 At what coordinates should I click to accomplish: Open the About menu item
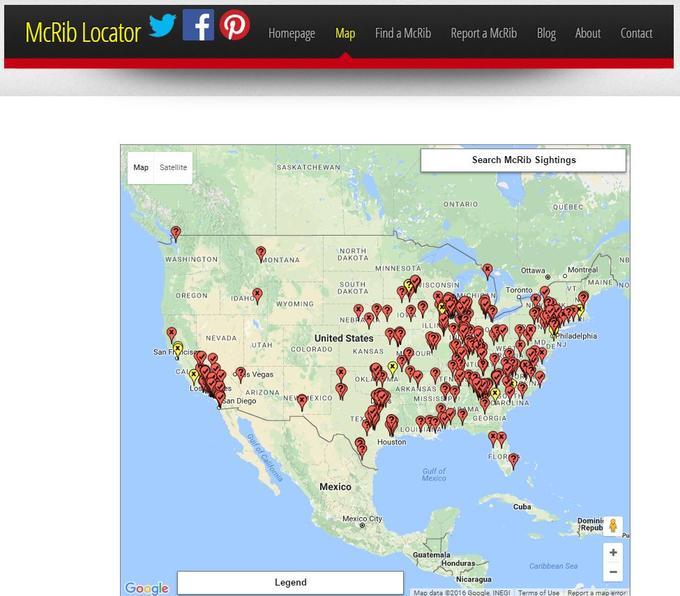pos(588,33)
